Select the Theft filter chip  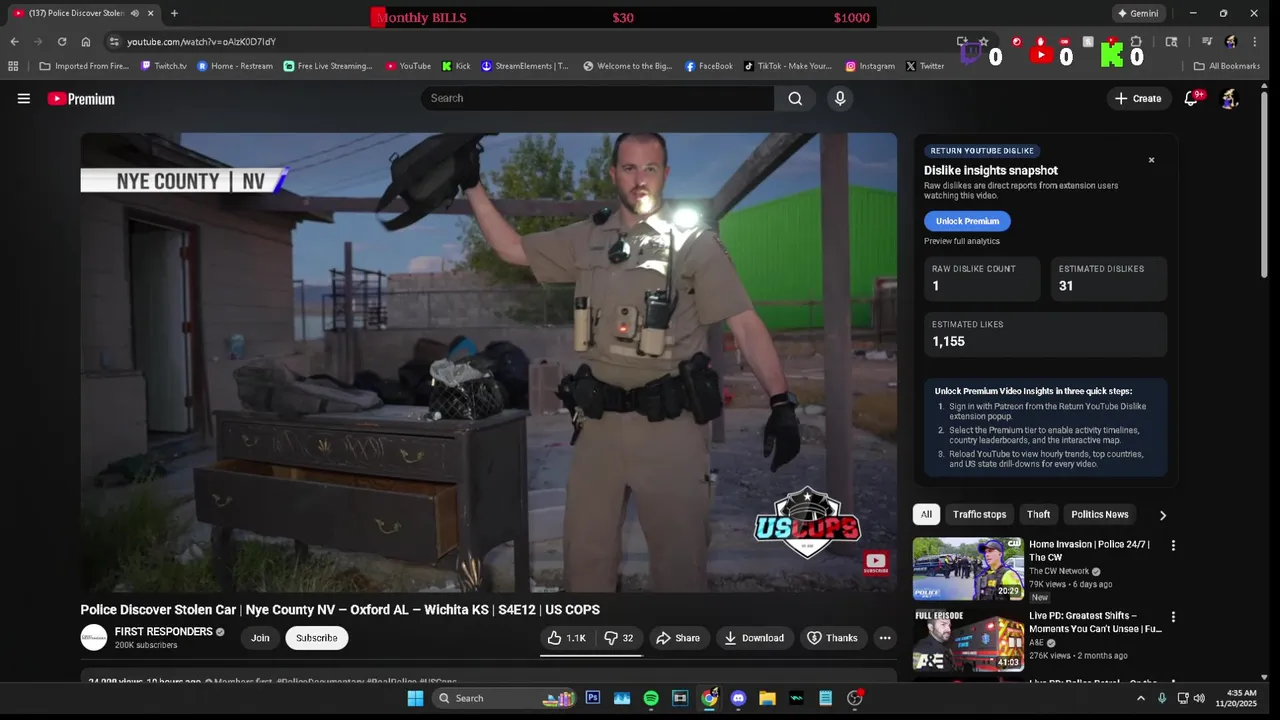(1038, 515)
